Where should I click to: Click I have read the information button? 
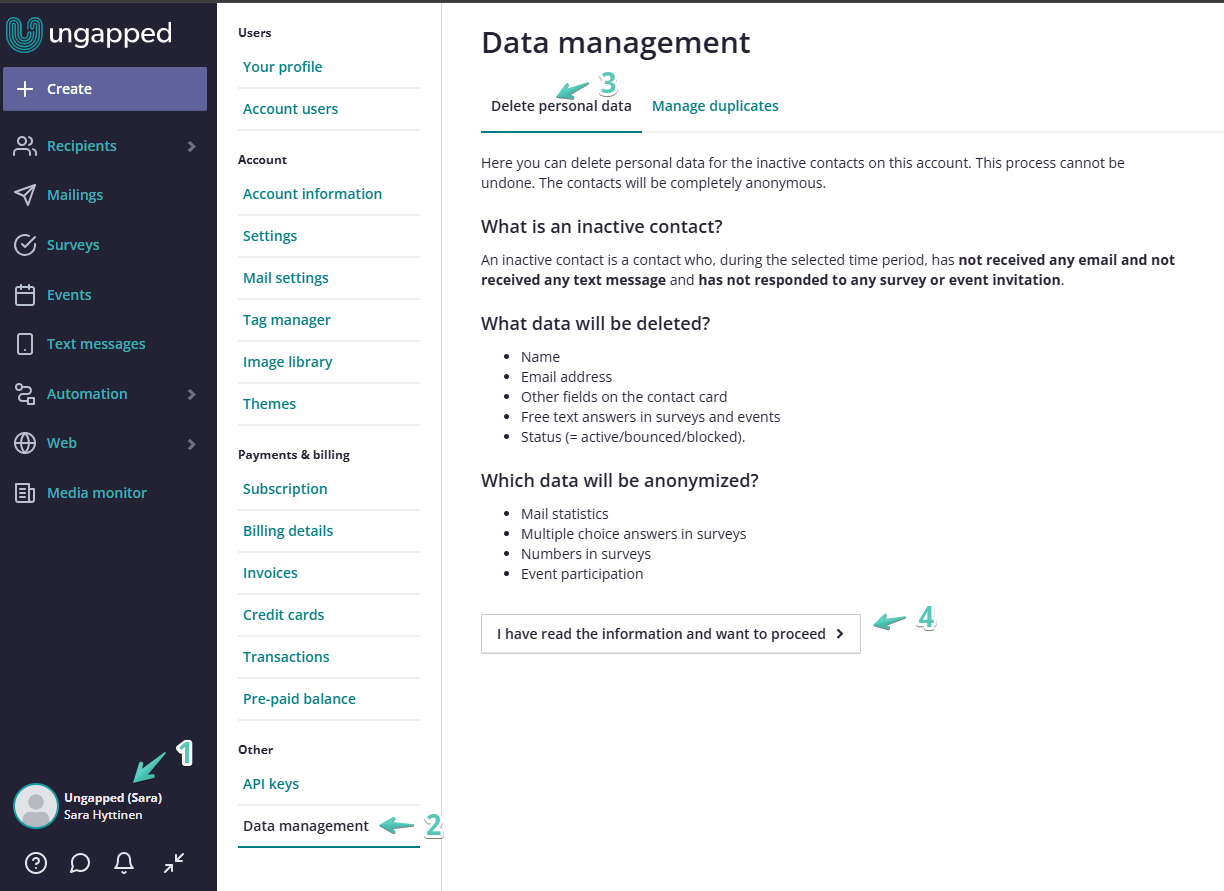pyautogui.click(x=671, y=634)
